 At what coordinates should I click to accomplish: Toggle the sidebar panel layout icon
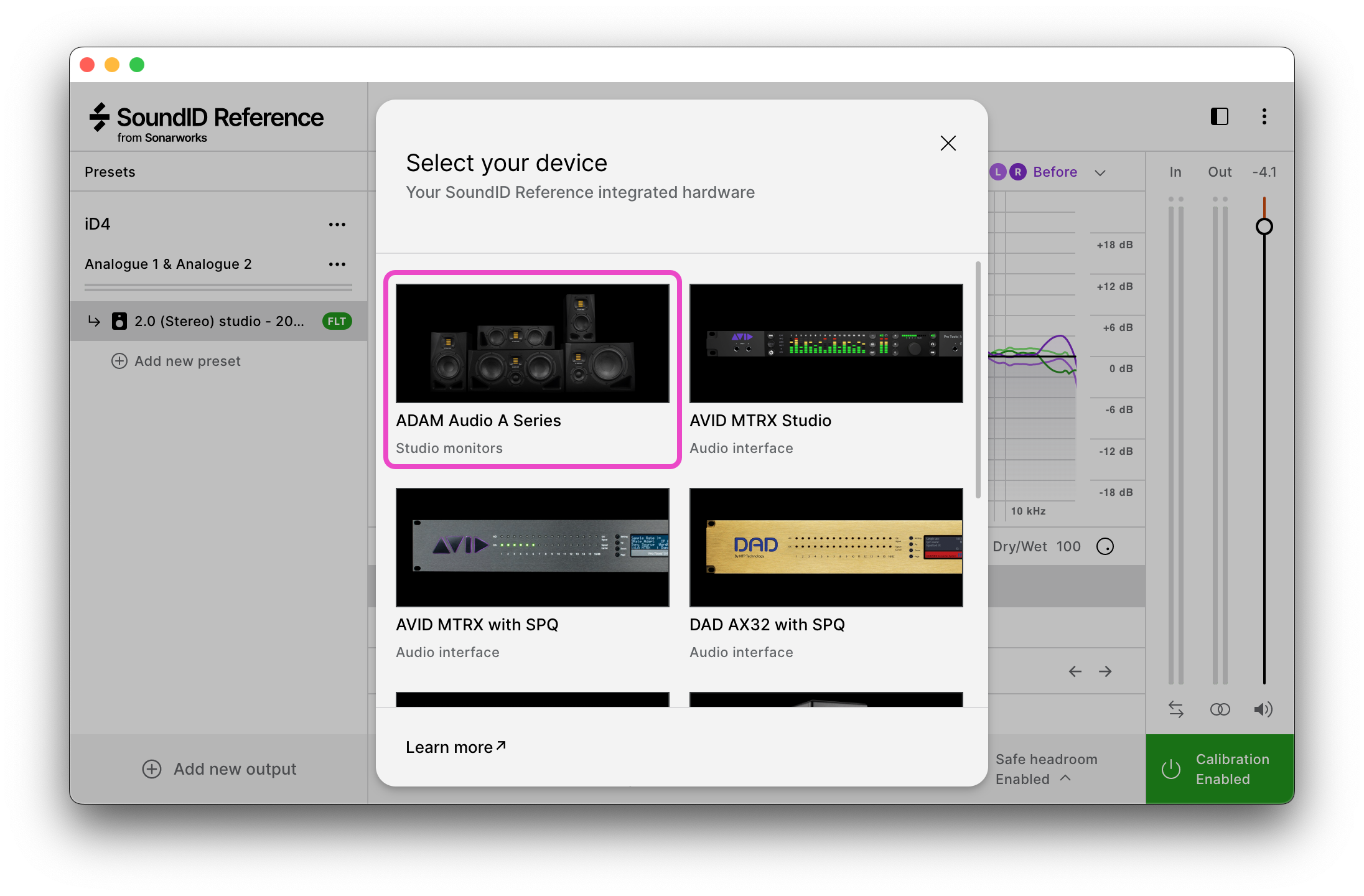click(1219, 116)
